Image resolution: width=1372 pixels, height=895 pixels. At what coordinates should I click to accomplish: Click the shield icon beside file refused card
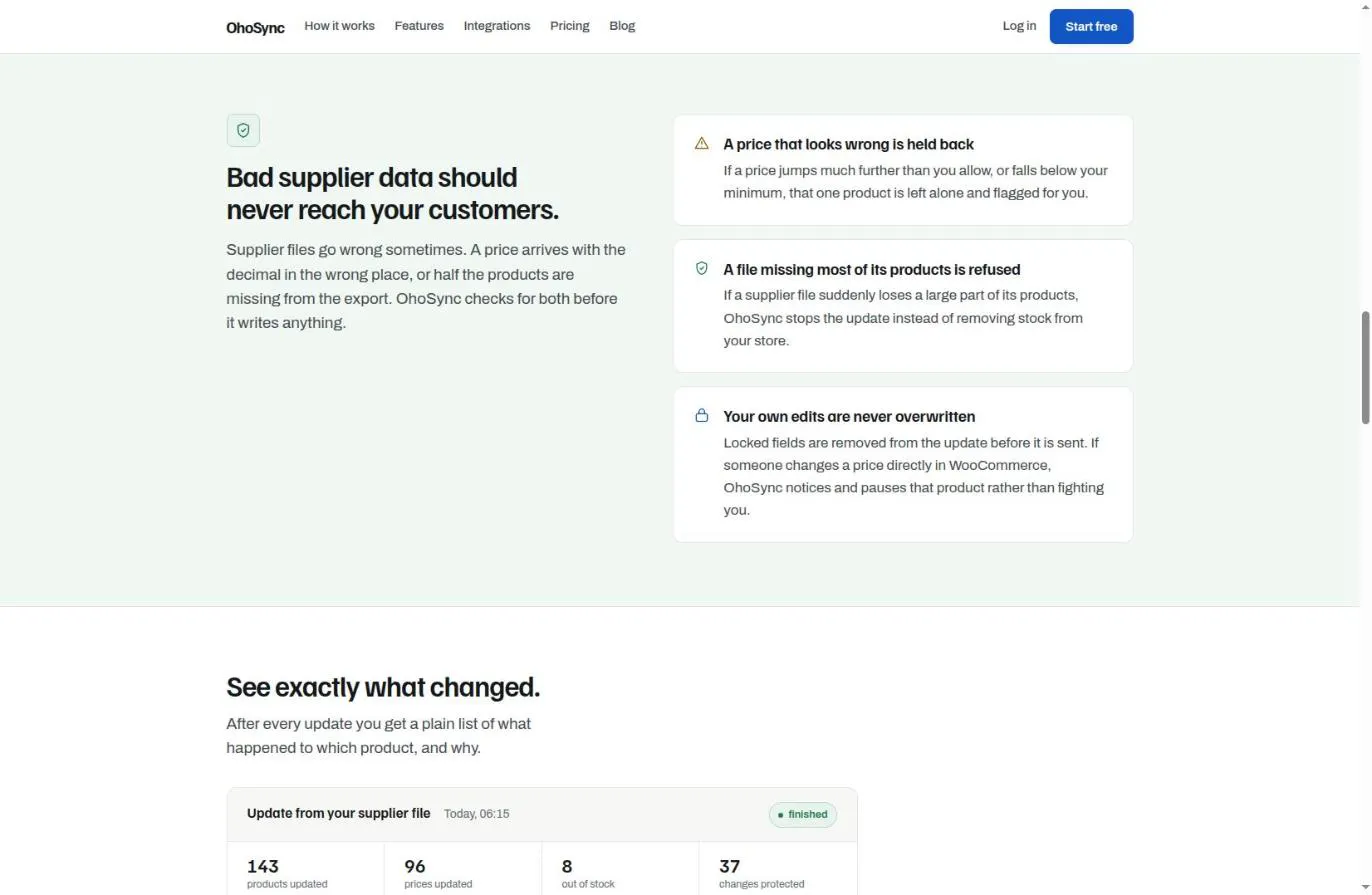click(702, 268)
